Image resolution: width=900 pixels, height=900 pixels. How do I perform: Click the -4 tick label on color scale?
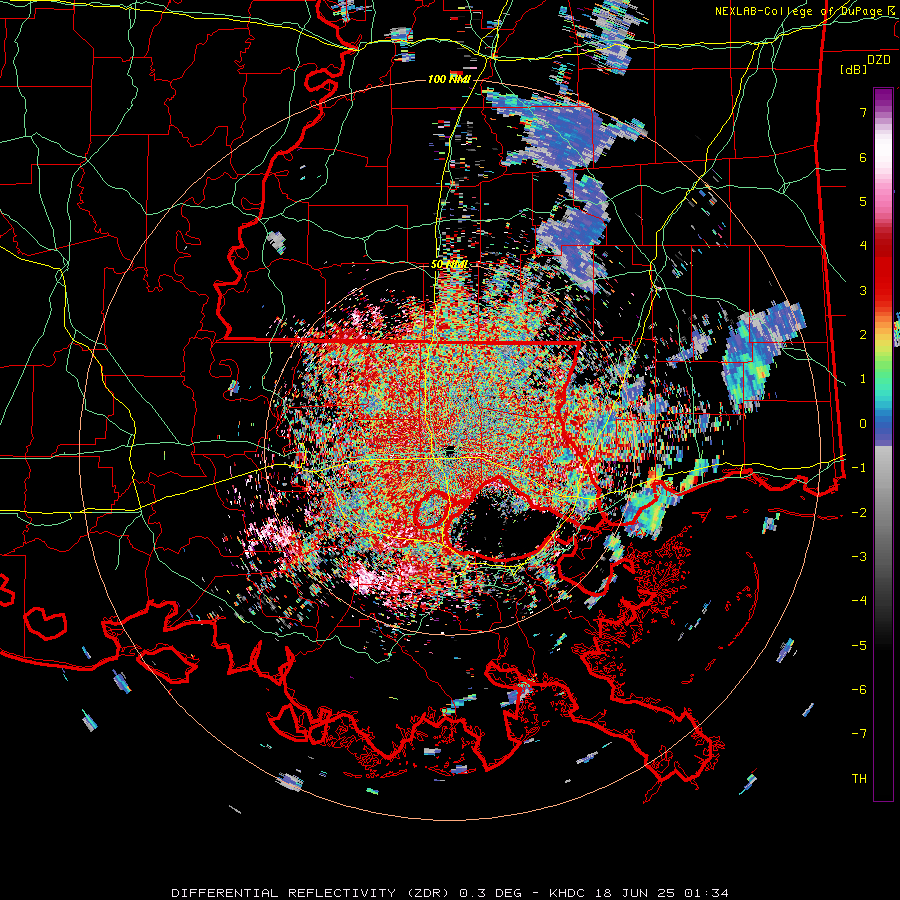[859, 601]
